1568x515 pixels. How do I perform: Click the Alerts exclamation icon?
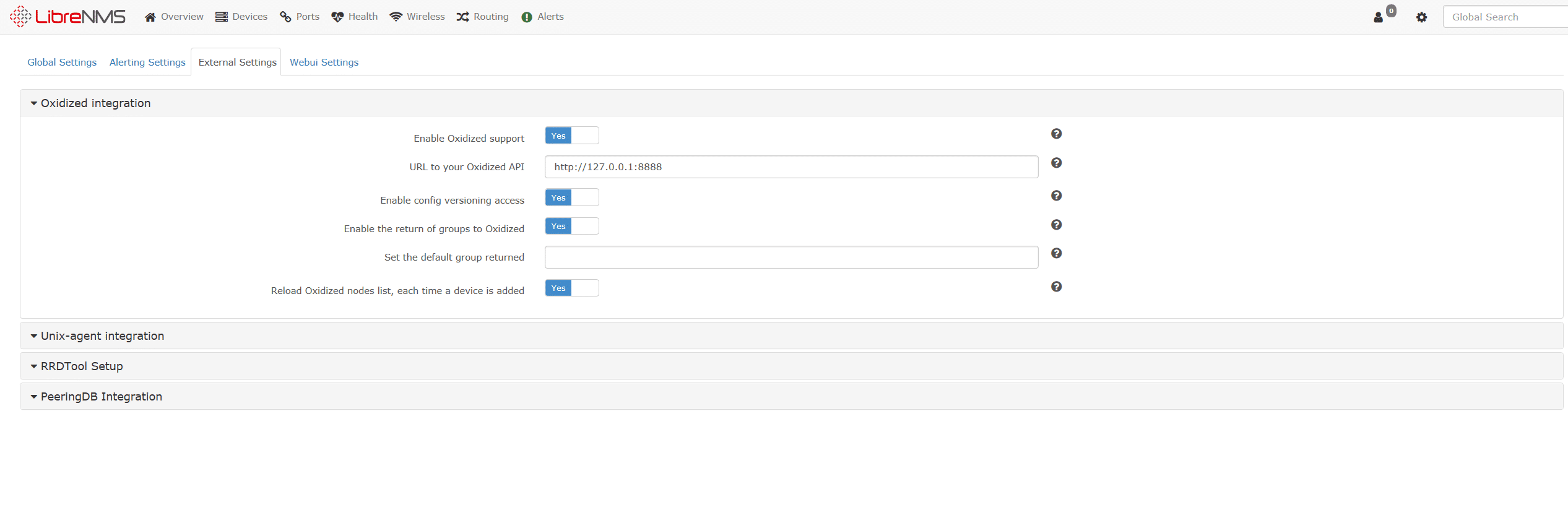527,17
